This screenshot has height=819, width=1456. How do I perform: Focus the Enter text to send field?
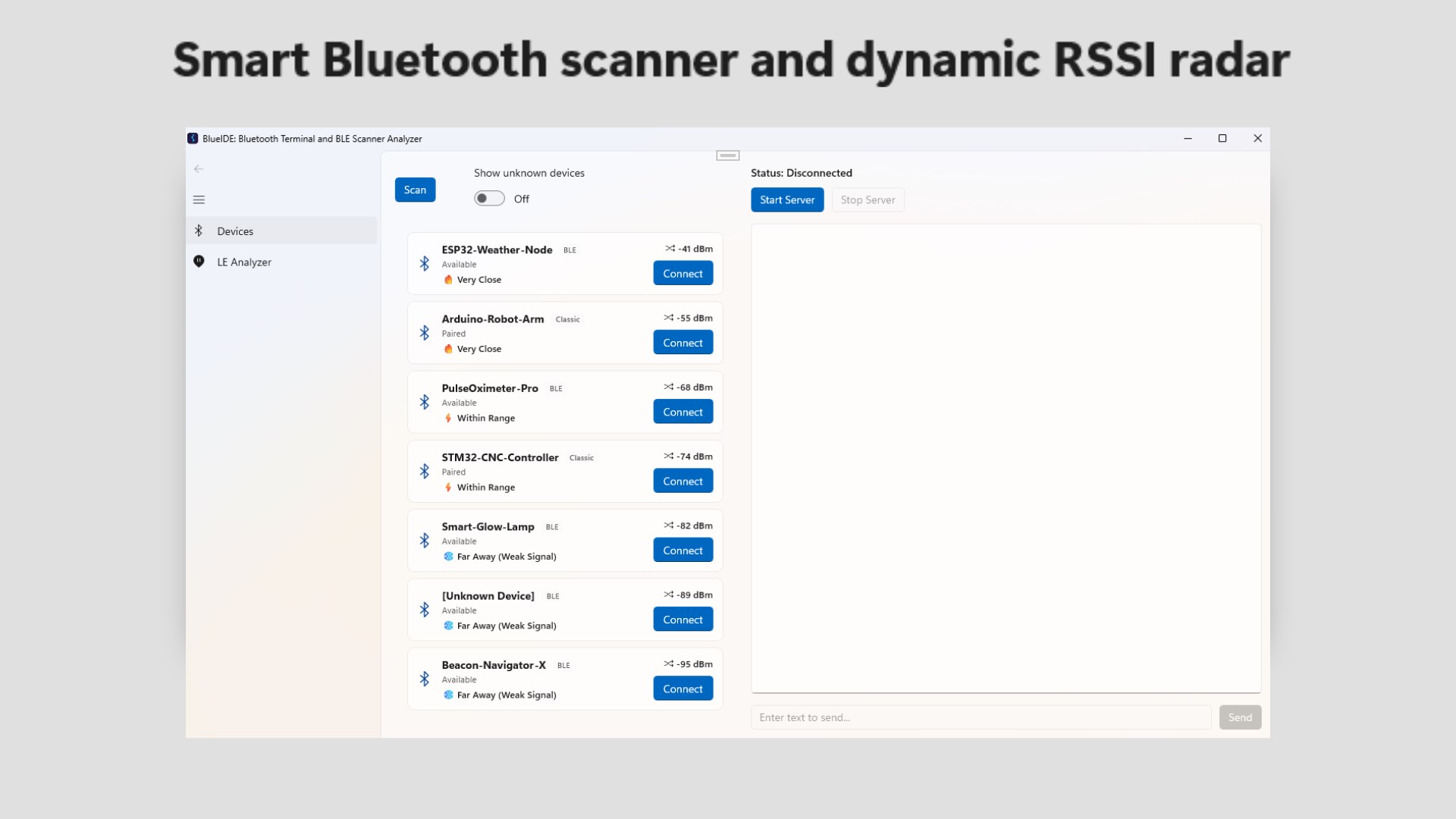(x=981, y=717)
